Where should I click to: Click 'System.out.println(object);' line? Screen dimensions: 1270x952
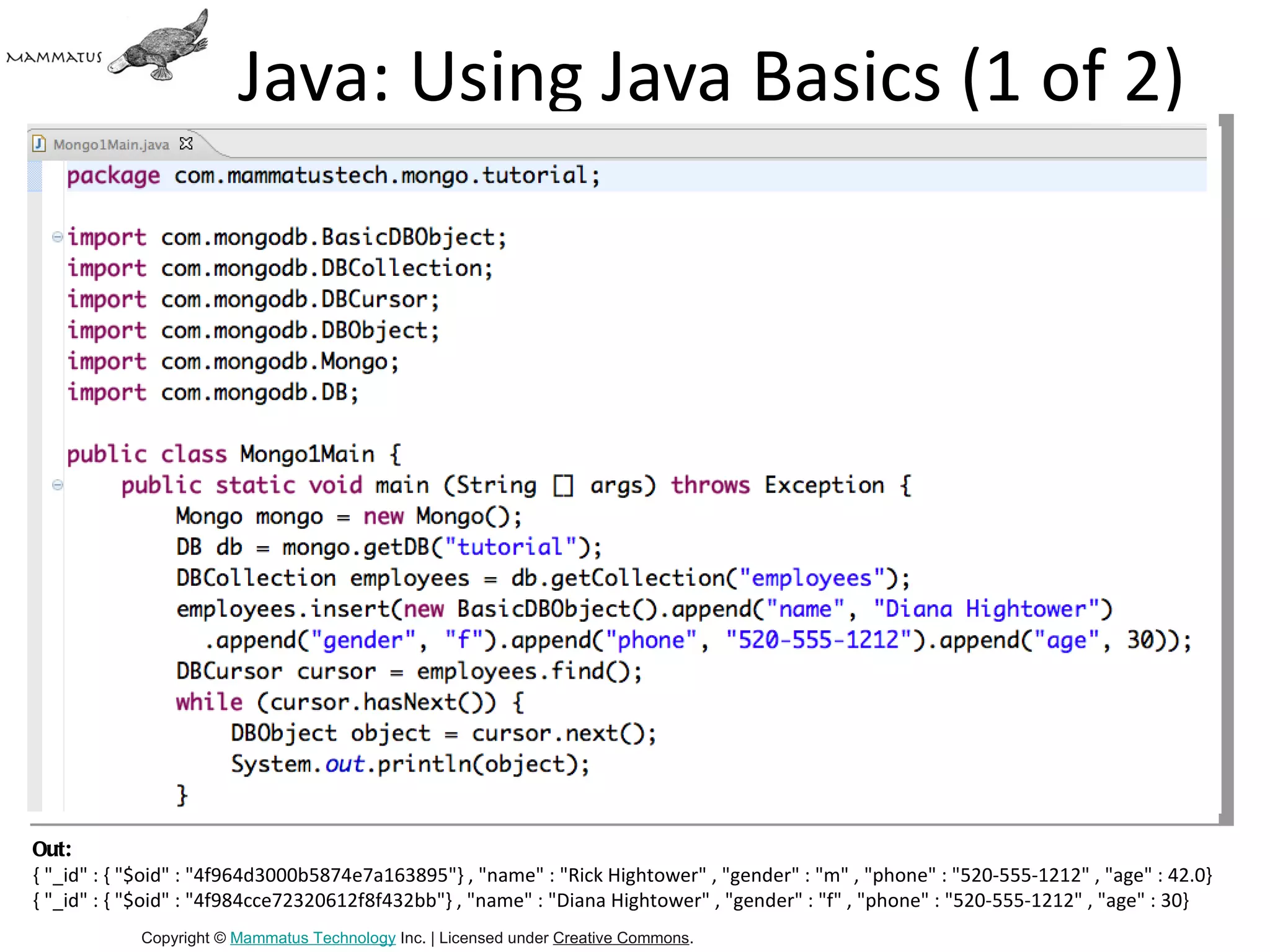pyautogui.click(x=410, y=765)
